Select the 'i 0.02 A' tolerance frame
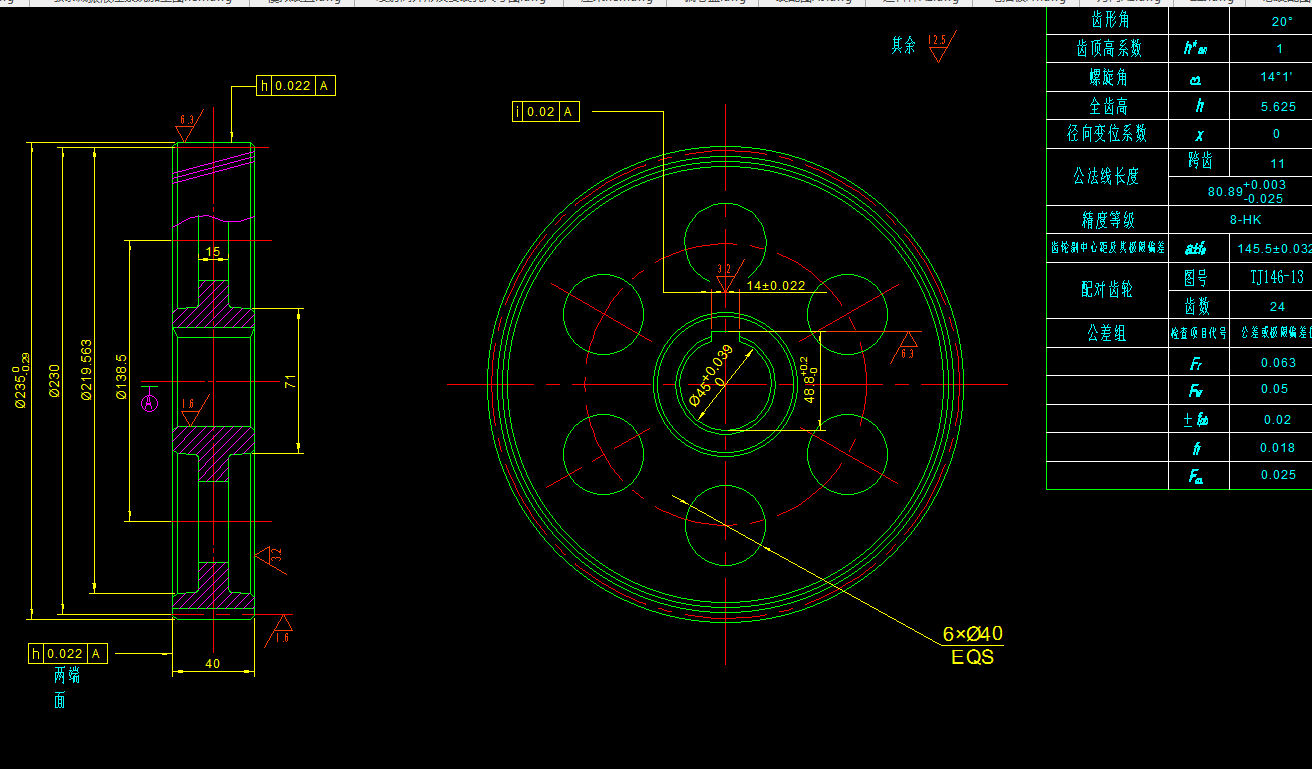1312x769 pixels. 545,112
